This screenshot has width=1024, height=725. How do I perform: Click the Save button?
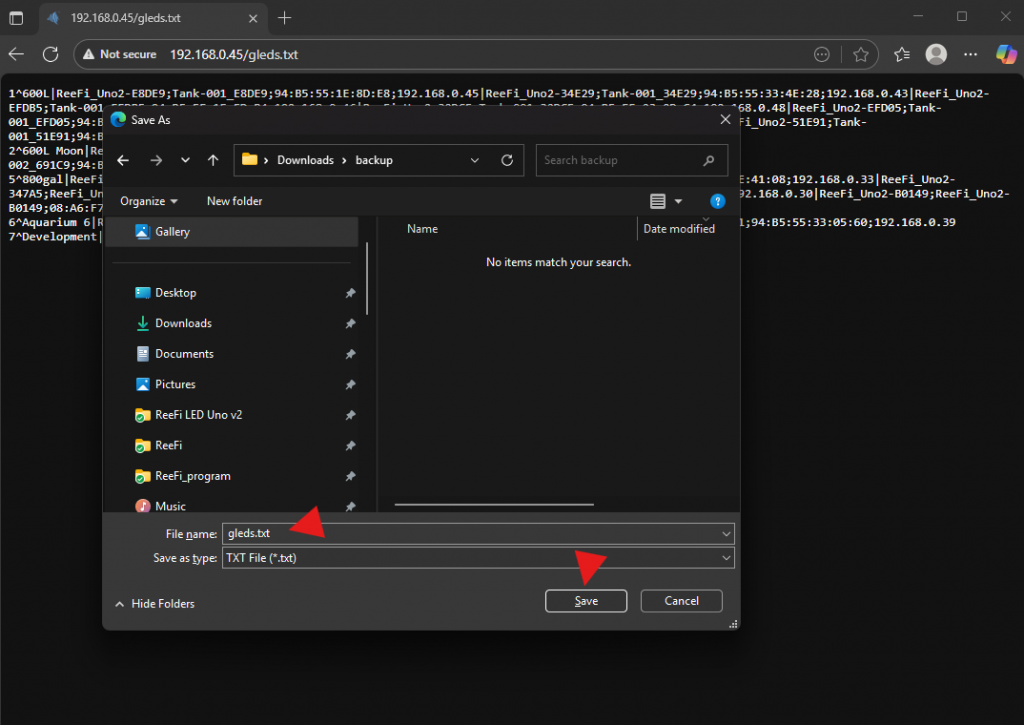click(x=586, y=601)
